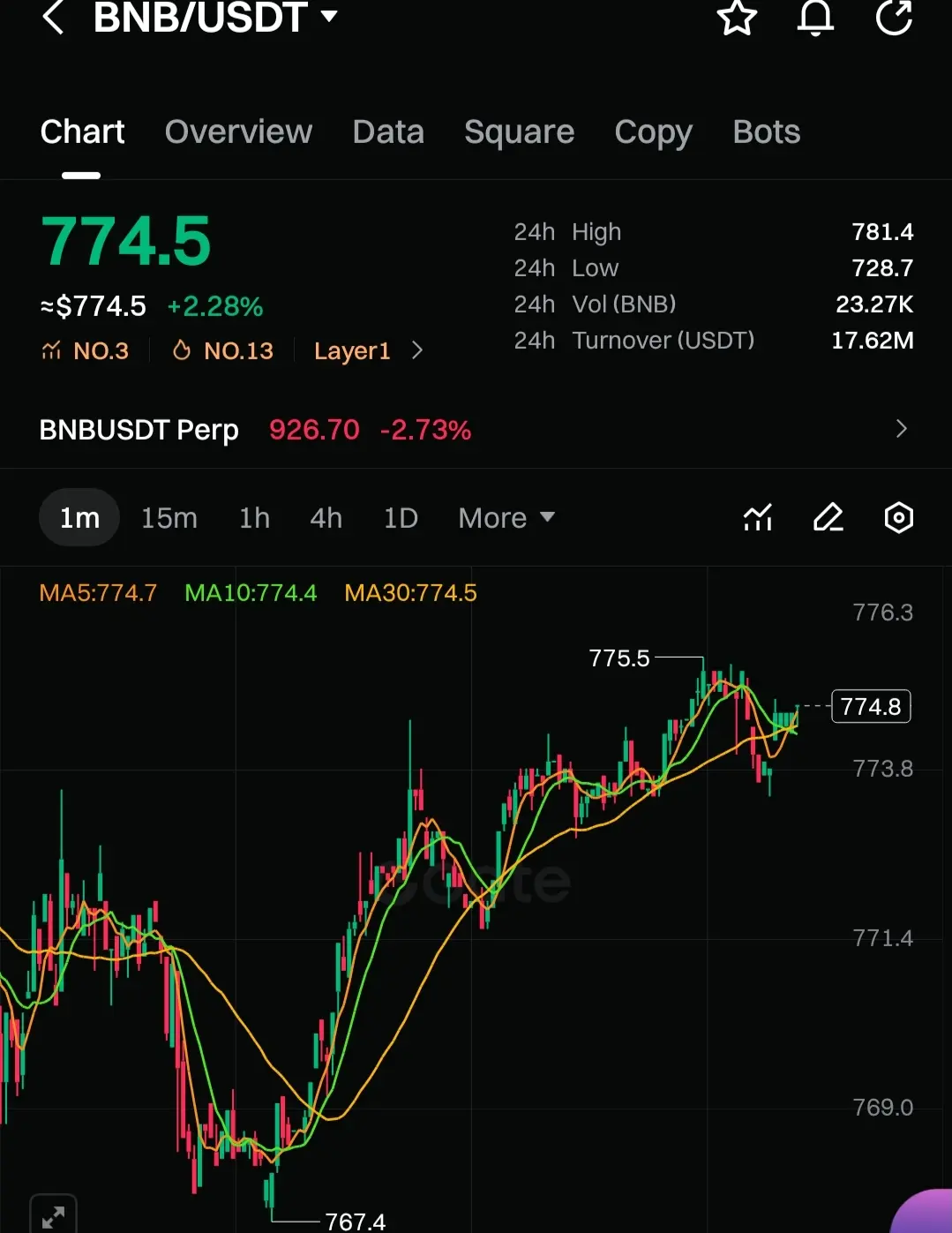The width and height of the screenshot is (952, 1233).
Task: Tap the 771.4 price axis label
Action: coord(882,938)
